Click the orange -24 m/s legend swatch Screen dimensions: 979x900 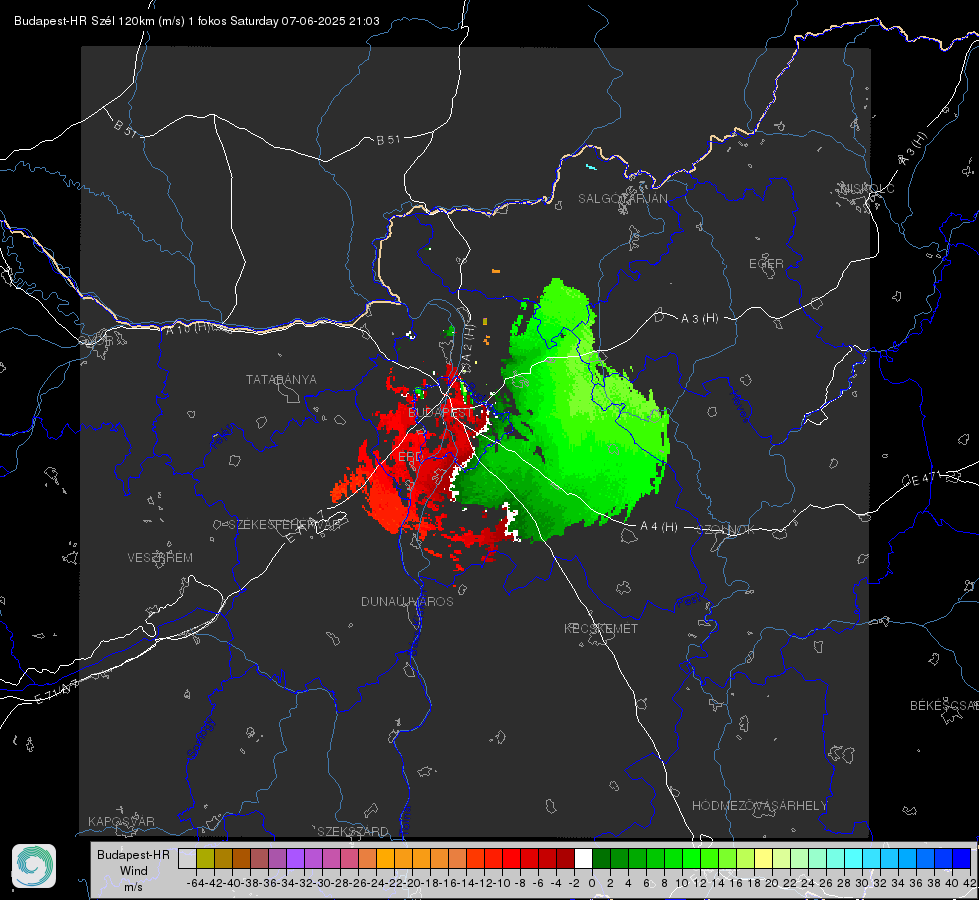(385, 858)
